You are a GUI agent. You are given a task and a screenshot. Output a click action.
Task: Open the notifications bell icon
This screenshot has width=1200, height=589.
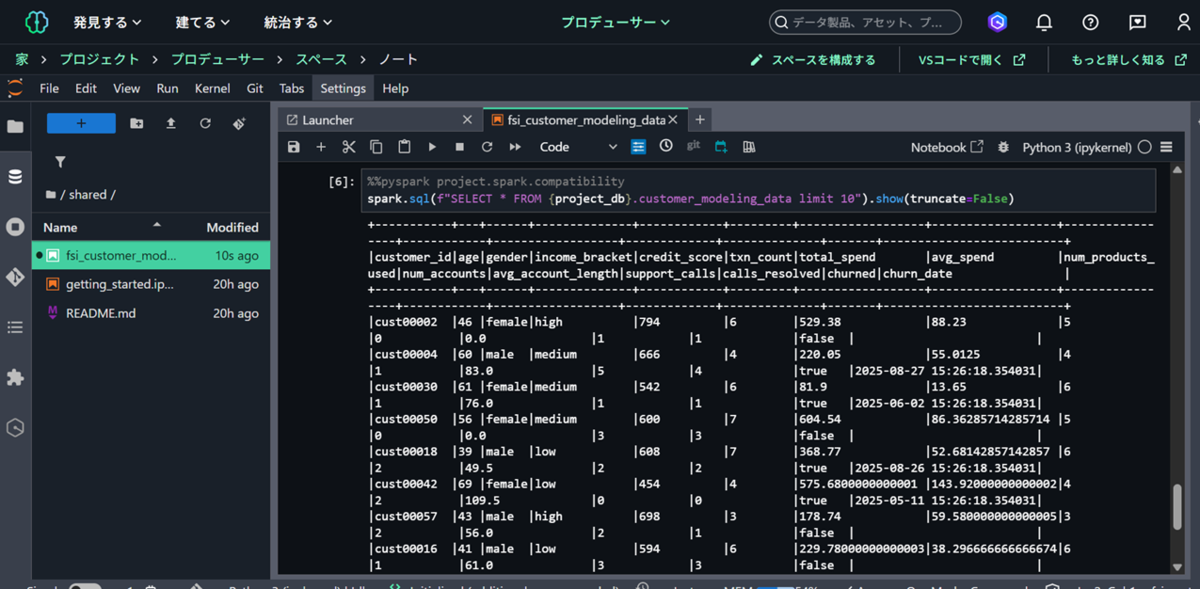[1044, 22]
